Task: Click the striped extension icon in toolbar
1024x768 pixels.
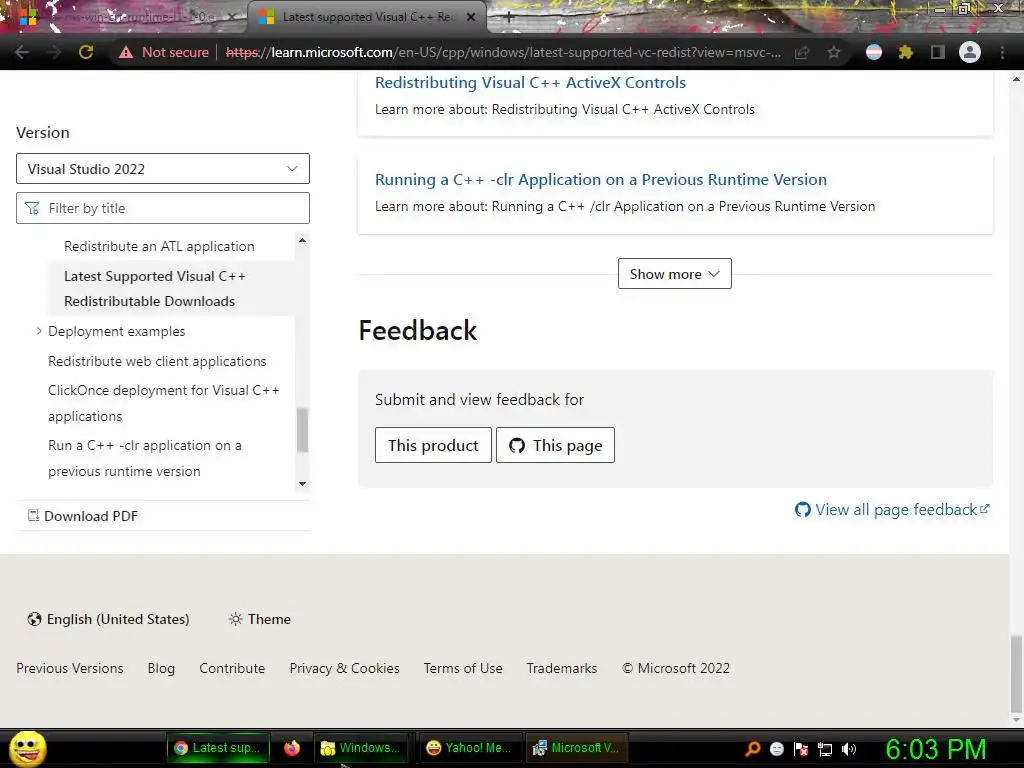Action: [x=874, y=52]
